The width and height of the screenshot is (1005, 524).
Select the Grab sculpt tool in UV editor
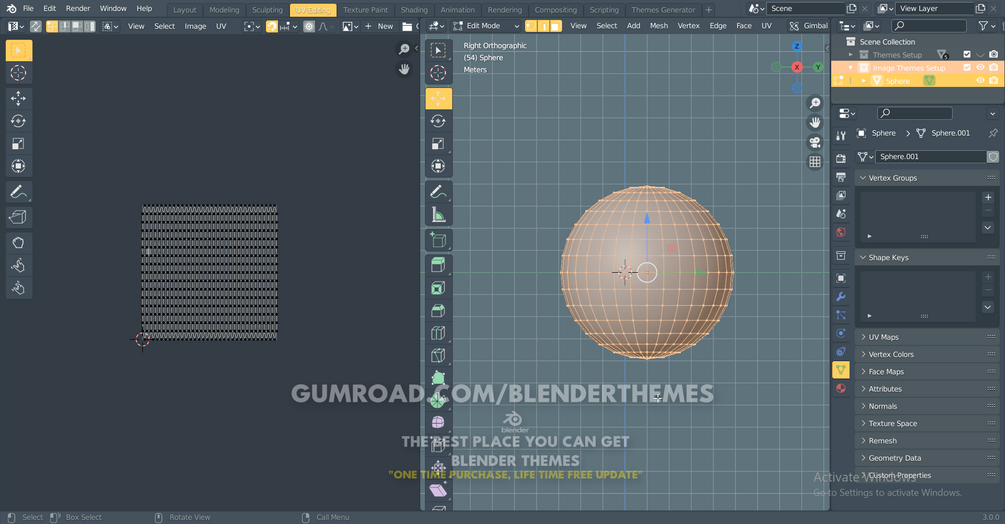(19, 243)
